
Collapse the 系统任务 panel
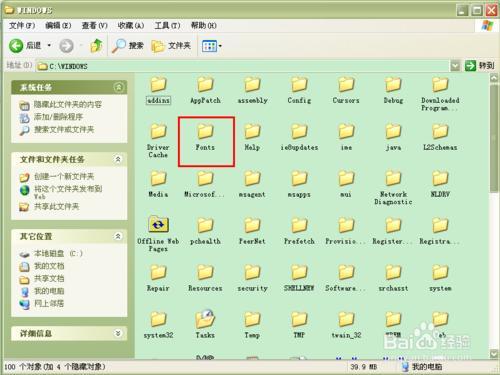(x=118, y=87)
